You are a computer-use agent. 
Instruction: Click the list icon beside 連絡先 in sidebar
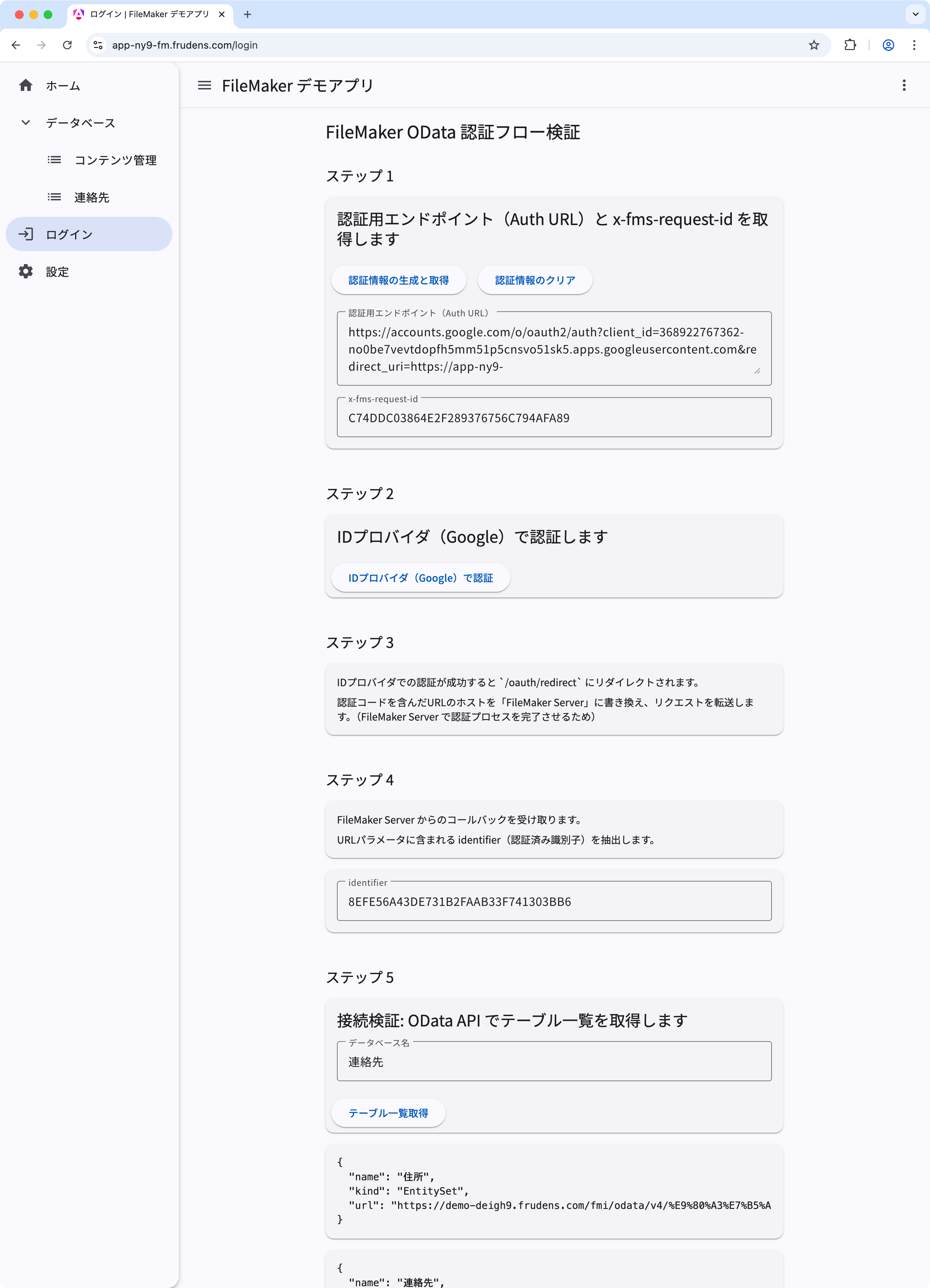54,197
